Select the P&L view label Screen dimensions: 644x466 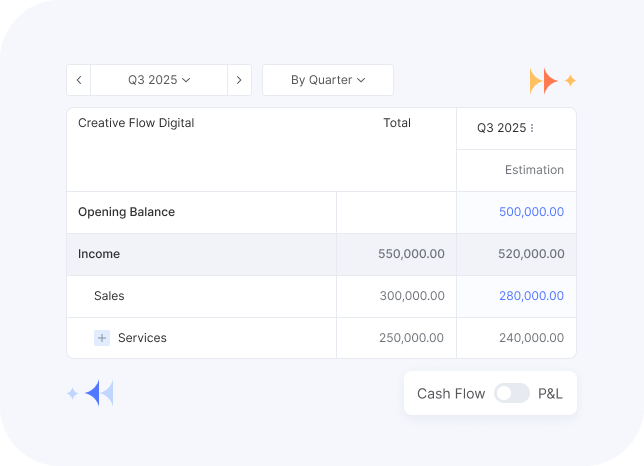[x=550, y=393]
